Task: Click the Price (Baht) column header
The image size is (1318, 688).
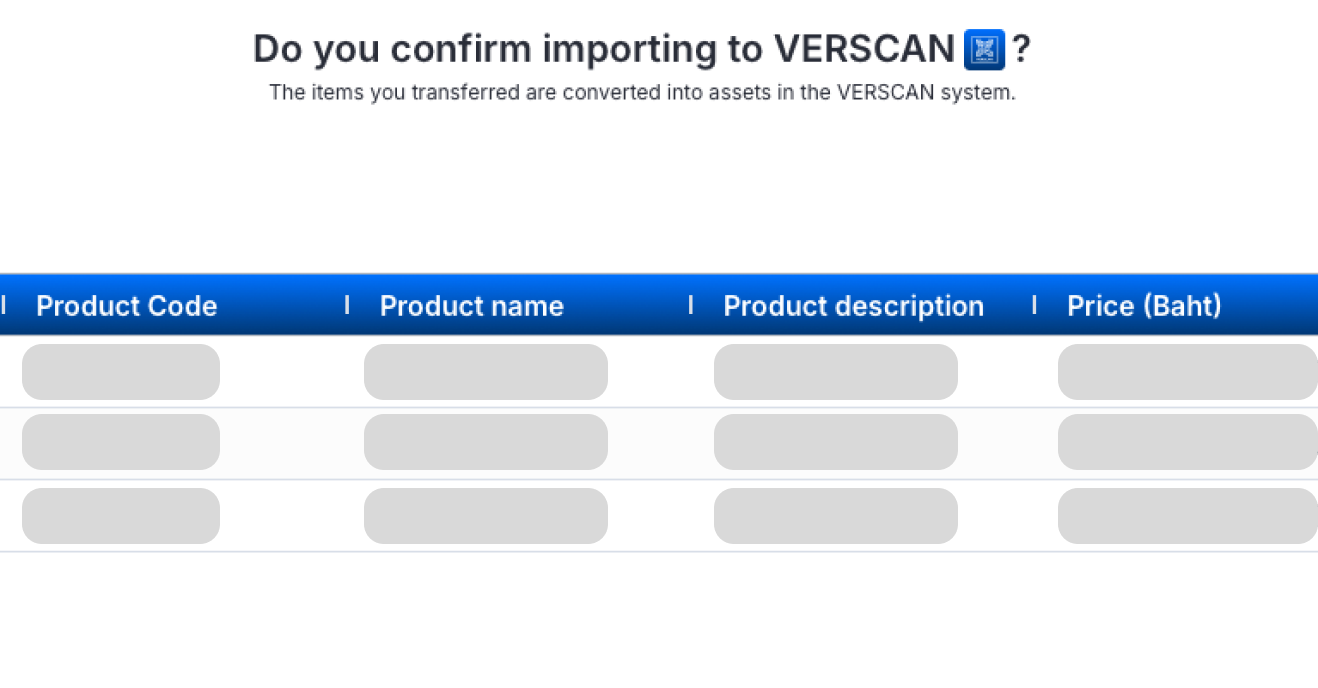Action: tap(1144, 306)
